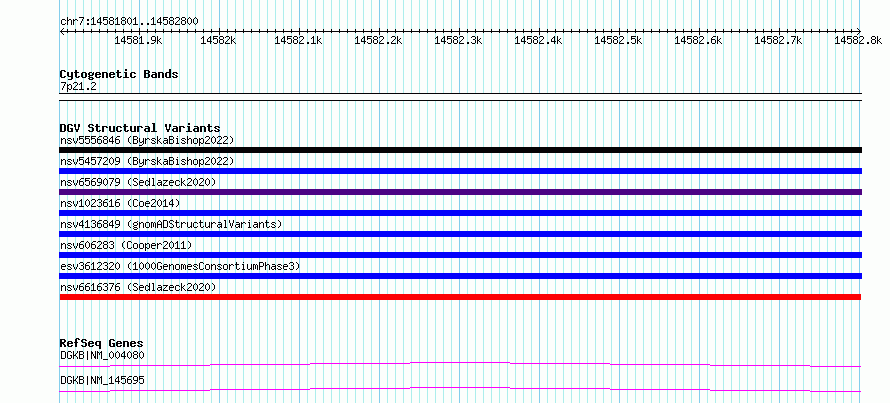Click the chr7:14581801..14582800 region label

[x=129, y=22]
